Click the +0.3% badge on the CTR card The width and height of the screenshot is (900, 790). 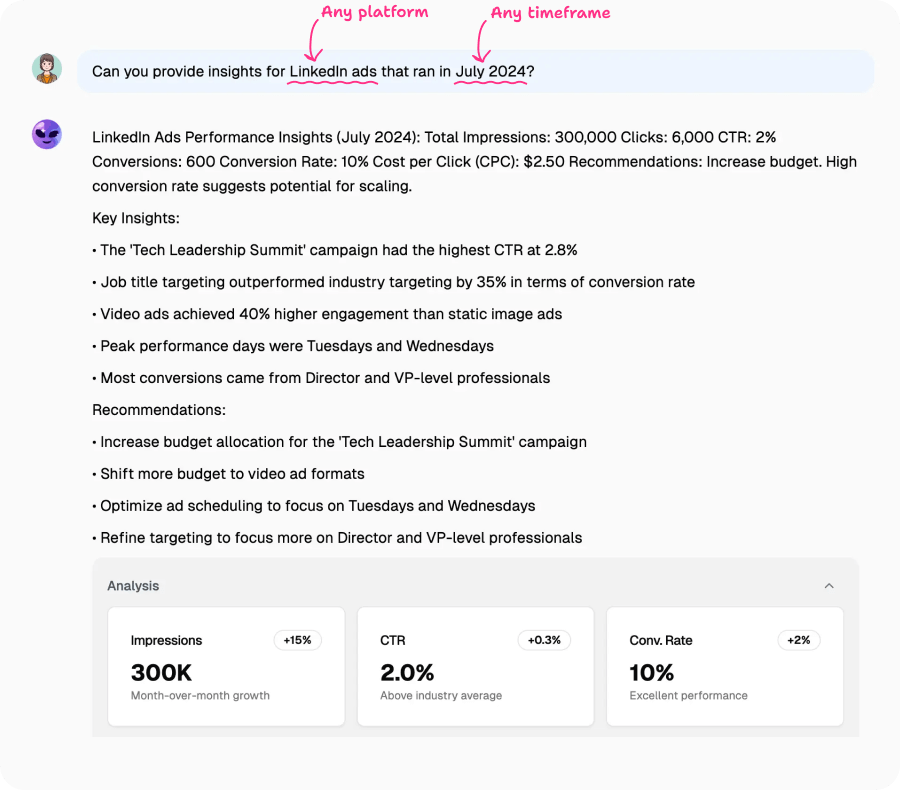[544, 640]
